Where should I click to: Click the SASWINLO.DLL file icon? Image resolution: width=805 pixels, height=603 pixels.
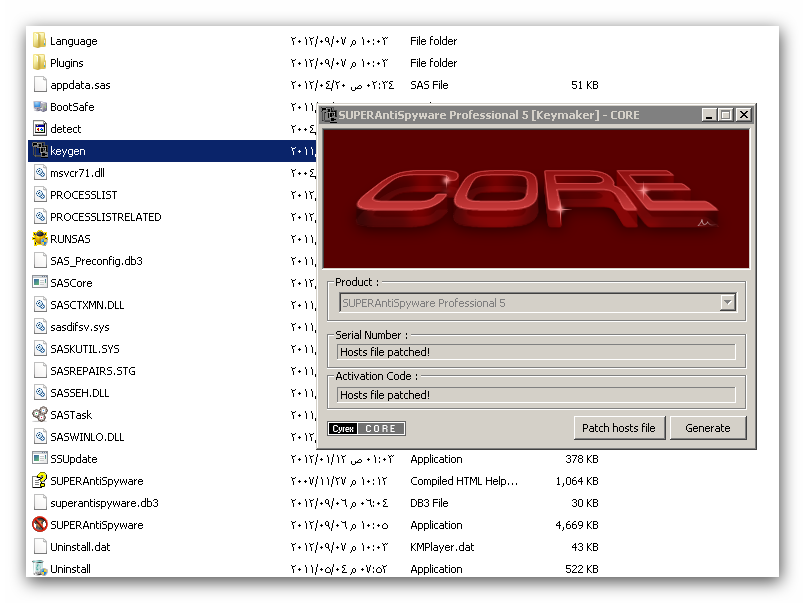40,436
